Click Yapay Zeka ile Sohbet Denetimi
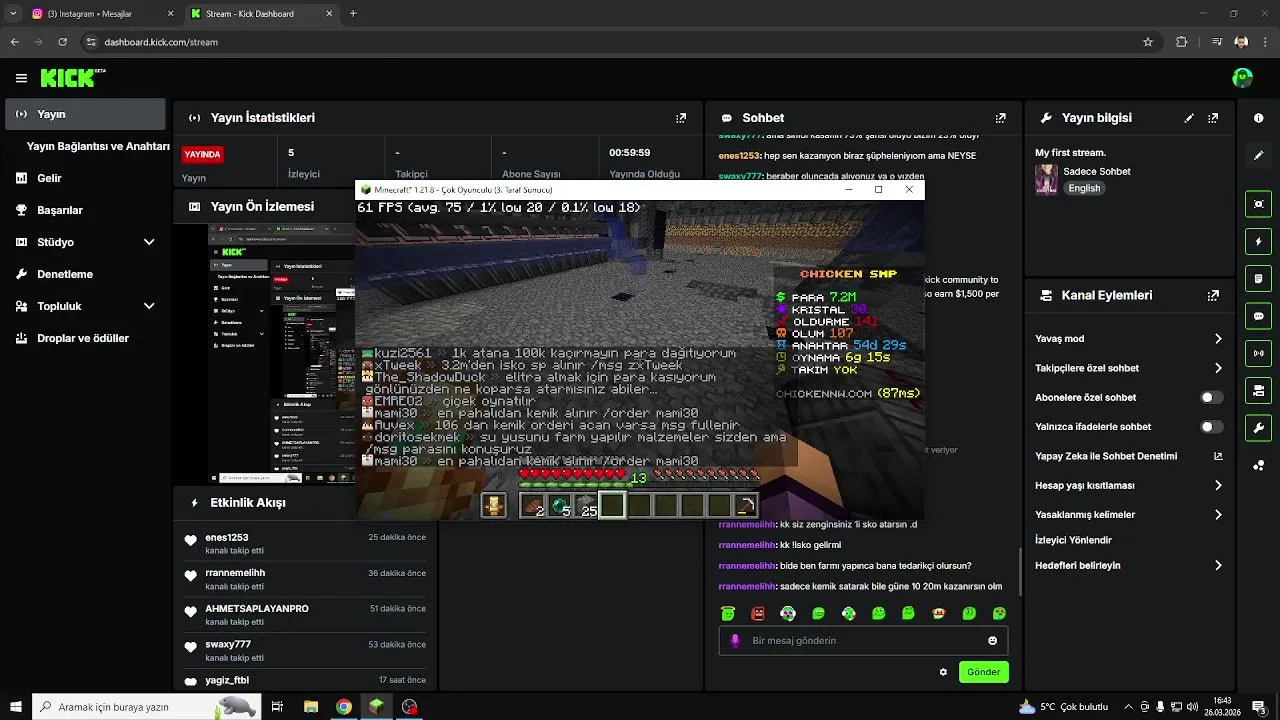This screenshot has height=720, width=1280. 1106,456
